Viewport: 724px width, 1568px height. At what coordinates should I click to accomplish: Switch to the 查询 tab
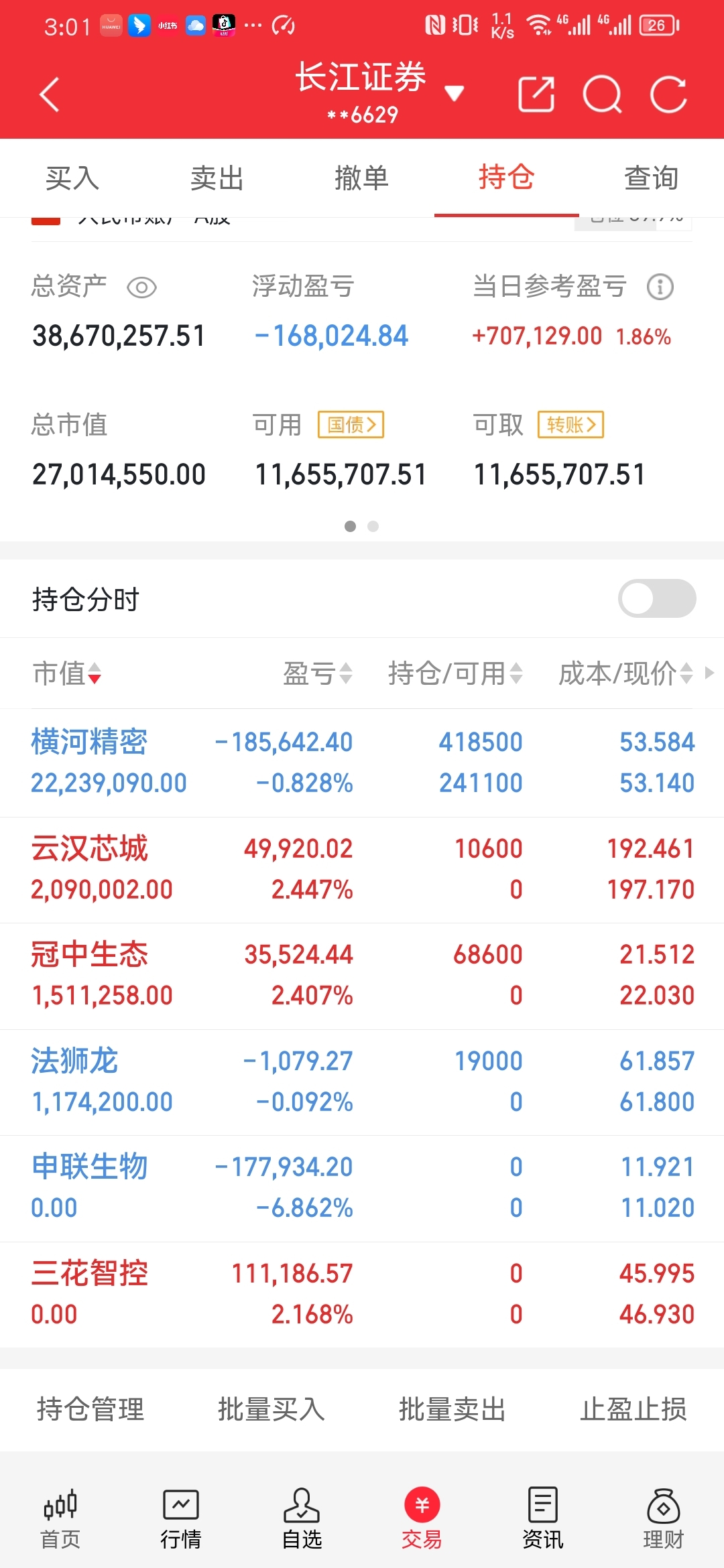(651, 178)
